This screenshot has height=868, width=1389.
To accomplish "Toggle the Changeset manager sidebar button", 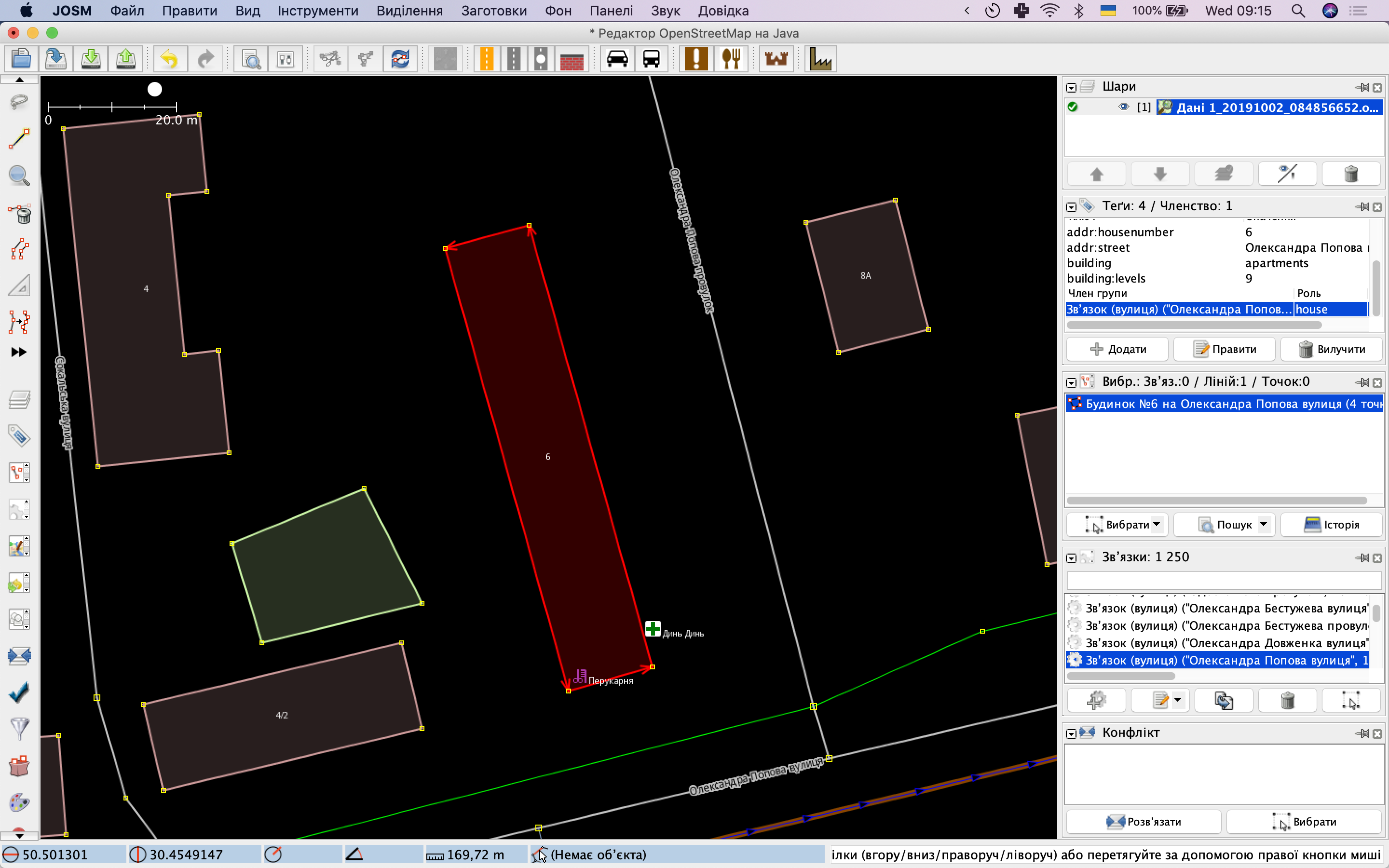I will tap(19, 766).
